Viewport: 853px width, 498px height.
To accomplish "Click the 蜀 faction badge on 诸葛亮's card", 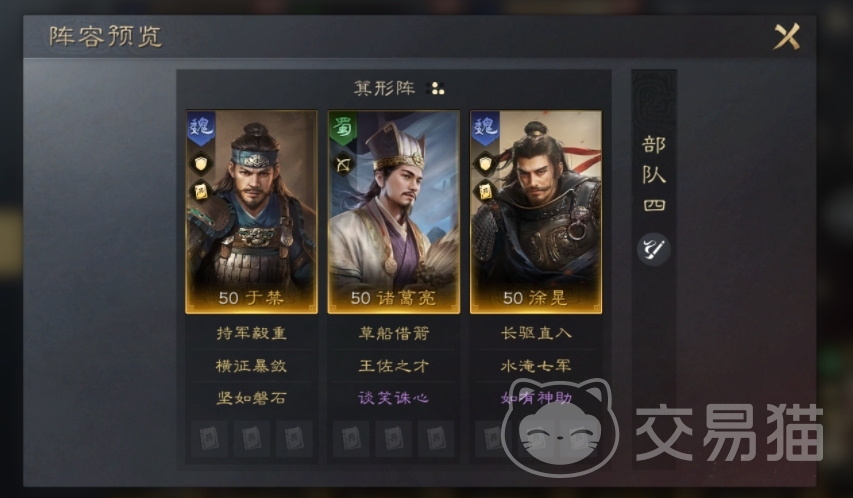I will pyautogui.click(x=343, y=128).
